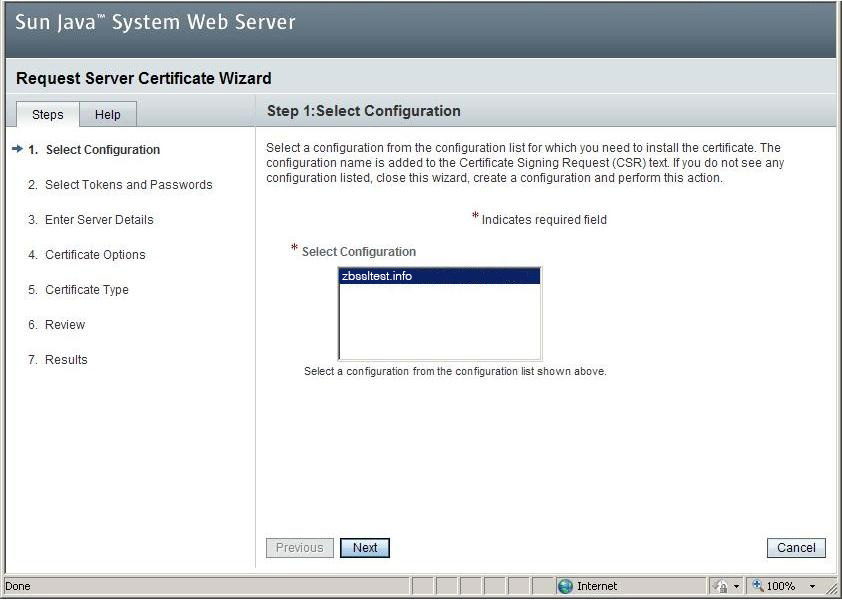Grab the window resize grip corner
This screenshot has width=842, height=600.
click(x=832, y=590)
